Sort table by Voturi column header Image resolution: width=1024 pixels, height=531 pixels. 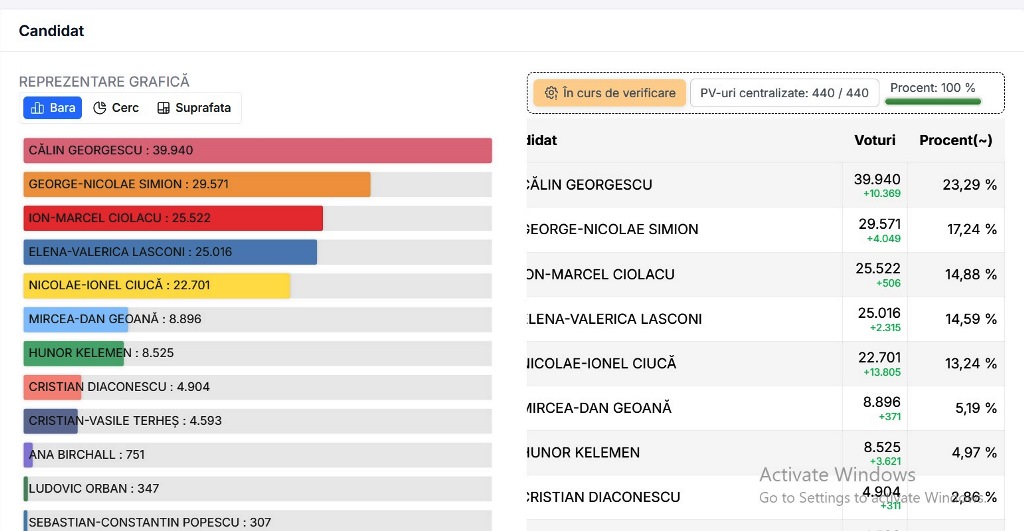(875, 140)
